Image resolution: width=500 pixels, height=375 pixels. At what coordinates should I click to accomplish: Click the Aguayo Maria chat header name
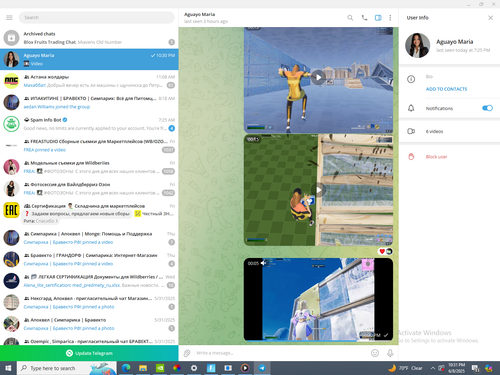(199, 14)
